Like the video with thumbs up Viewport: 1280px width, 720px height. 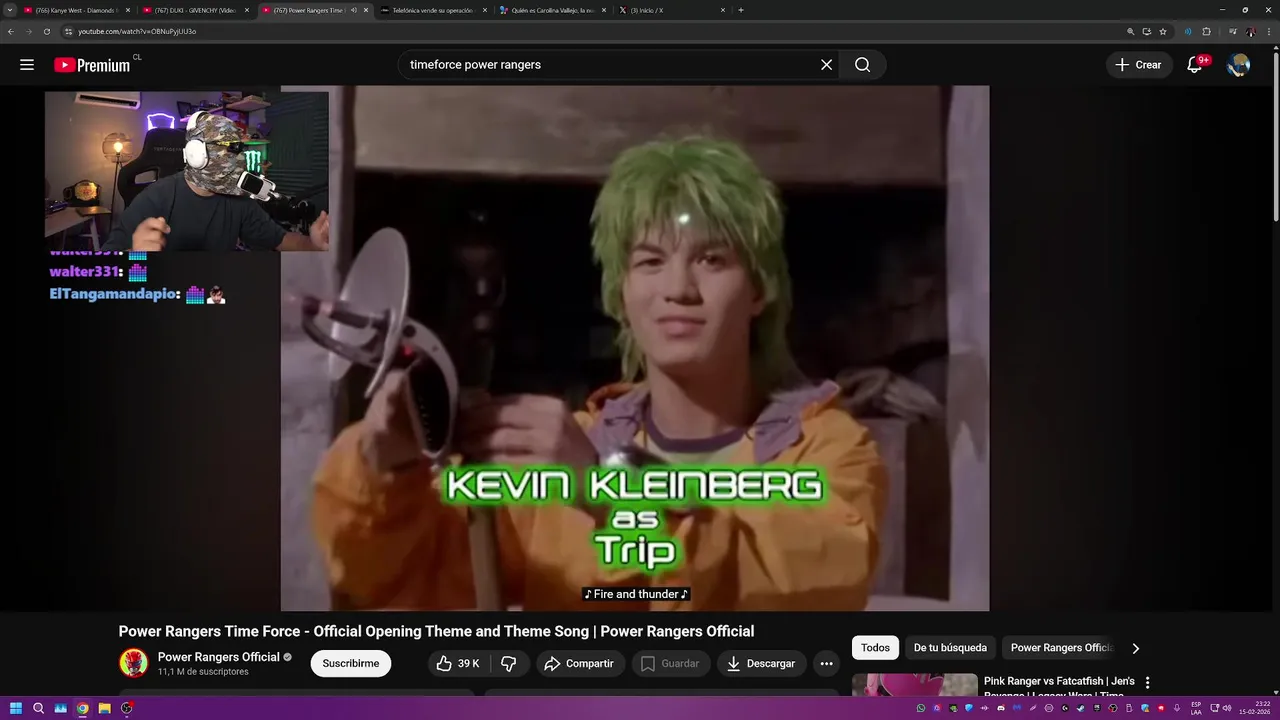pyautogui.click(x=458, y=663)
